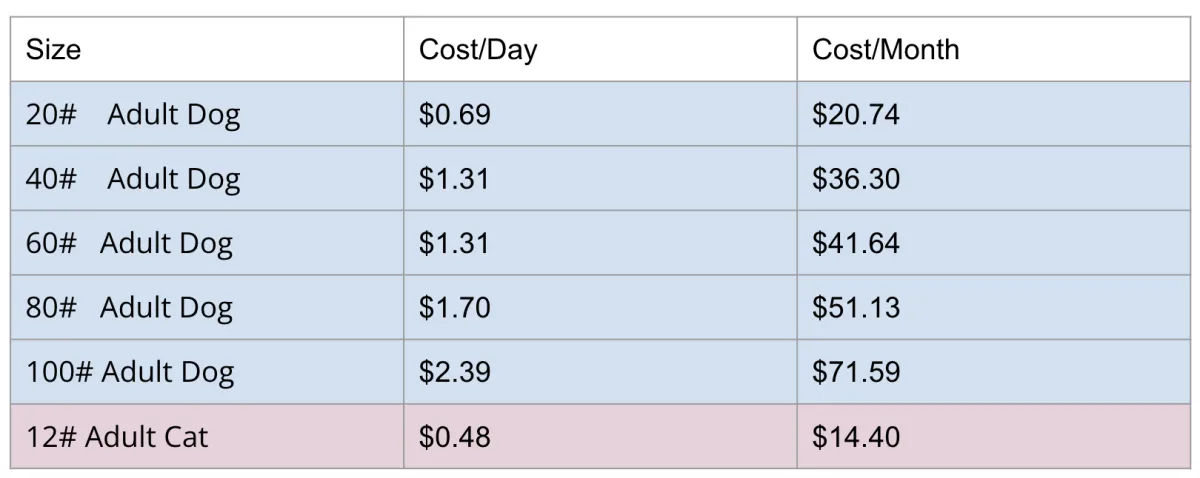
Task: Click the 40# Adult Dog cell
Action: click(207, 178)
